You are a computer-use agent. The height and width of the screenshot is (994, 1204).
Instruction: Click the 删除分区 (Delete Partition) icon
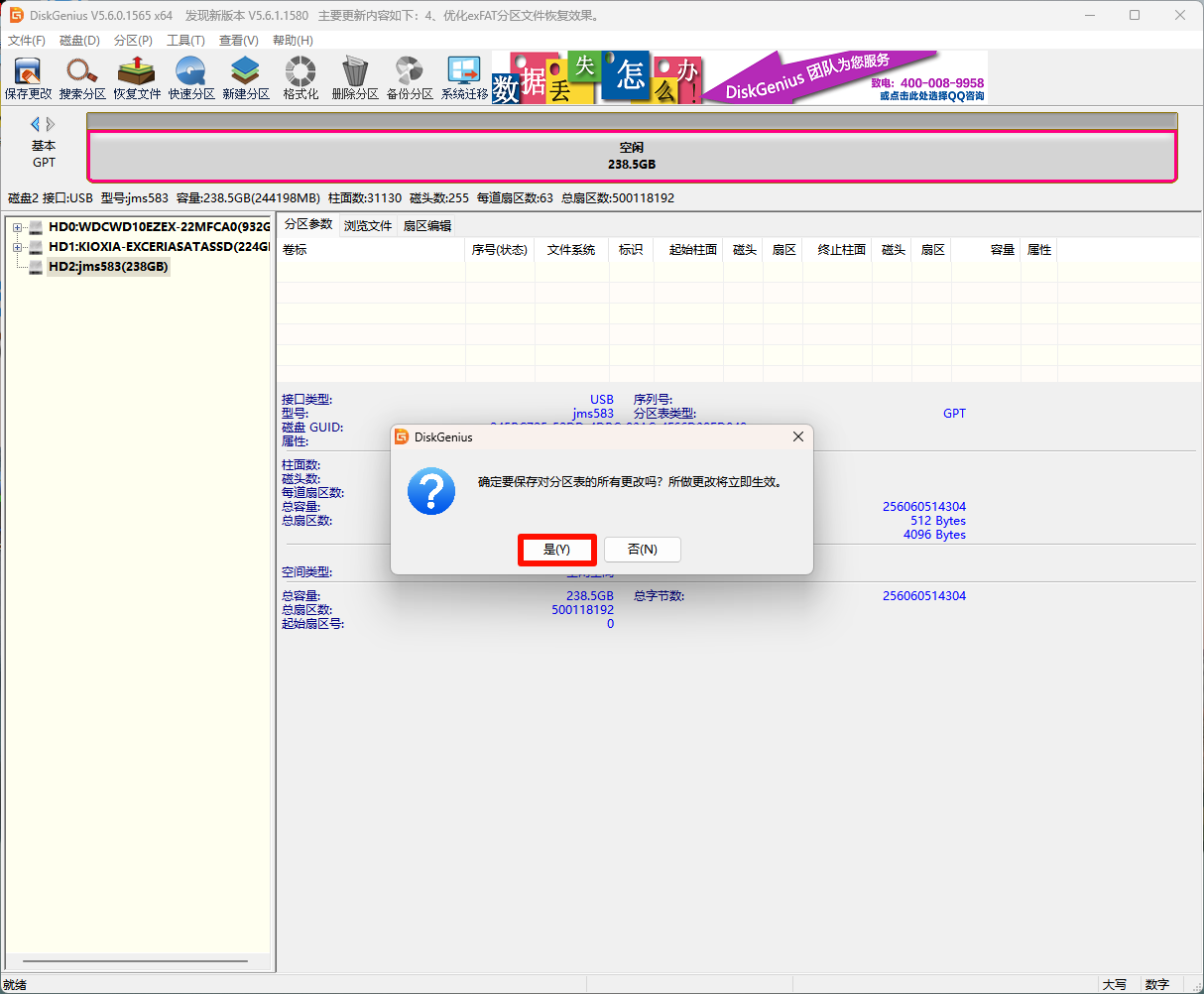[x=355, y=77]
